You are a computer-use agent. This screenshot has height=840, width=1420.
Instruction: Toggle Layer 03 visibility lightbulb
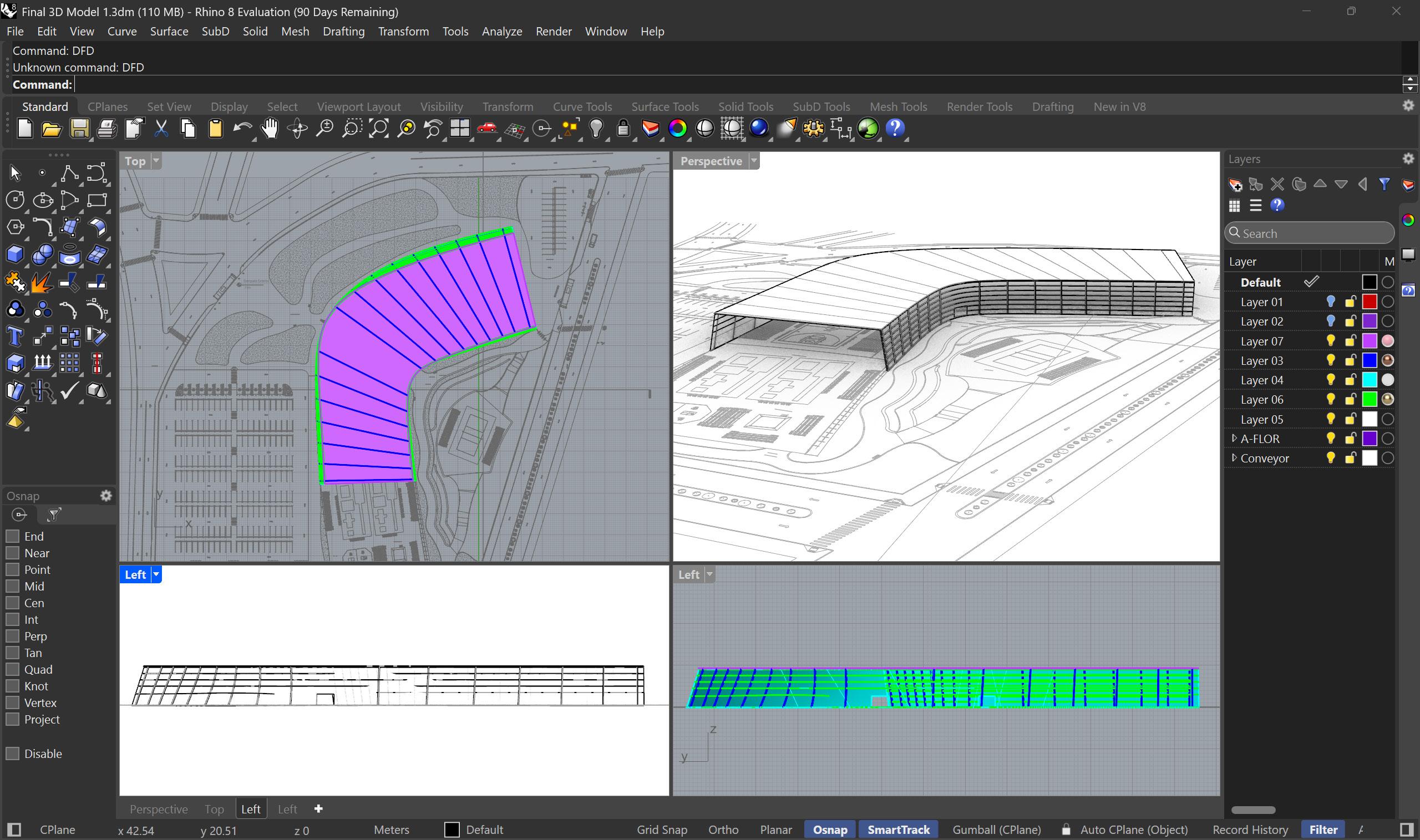[x=1331, y=360]
